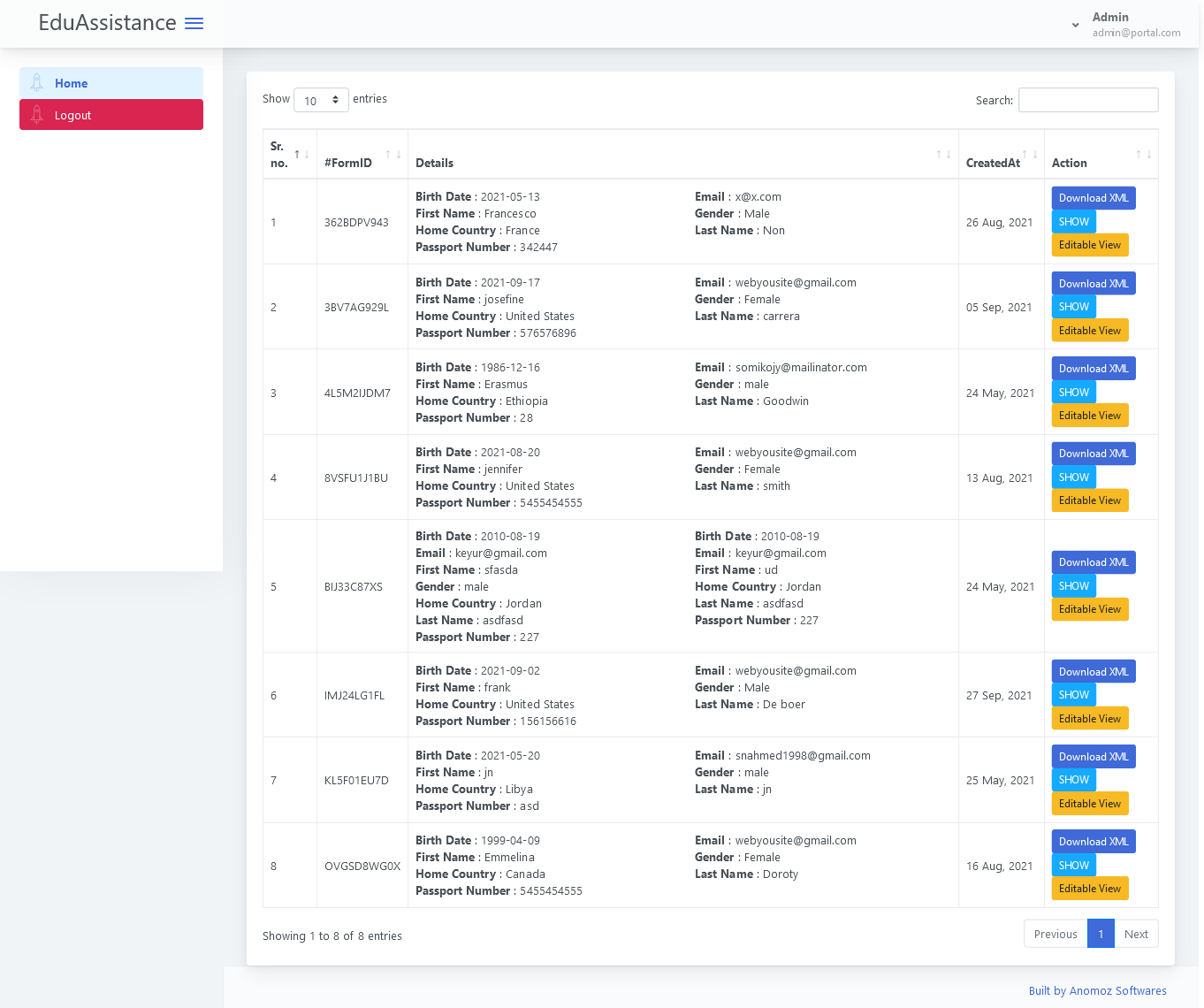Sort table by #FormID column arrows
This screenshot has height=1008, width=1204.
coord(393,155)
